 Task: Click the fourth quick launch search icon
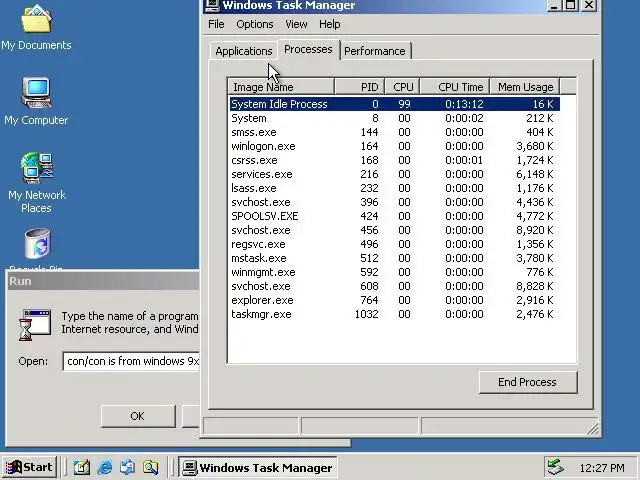coord(151,467)
